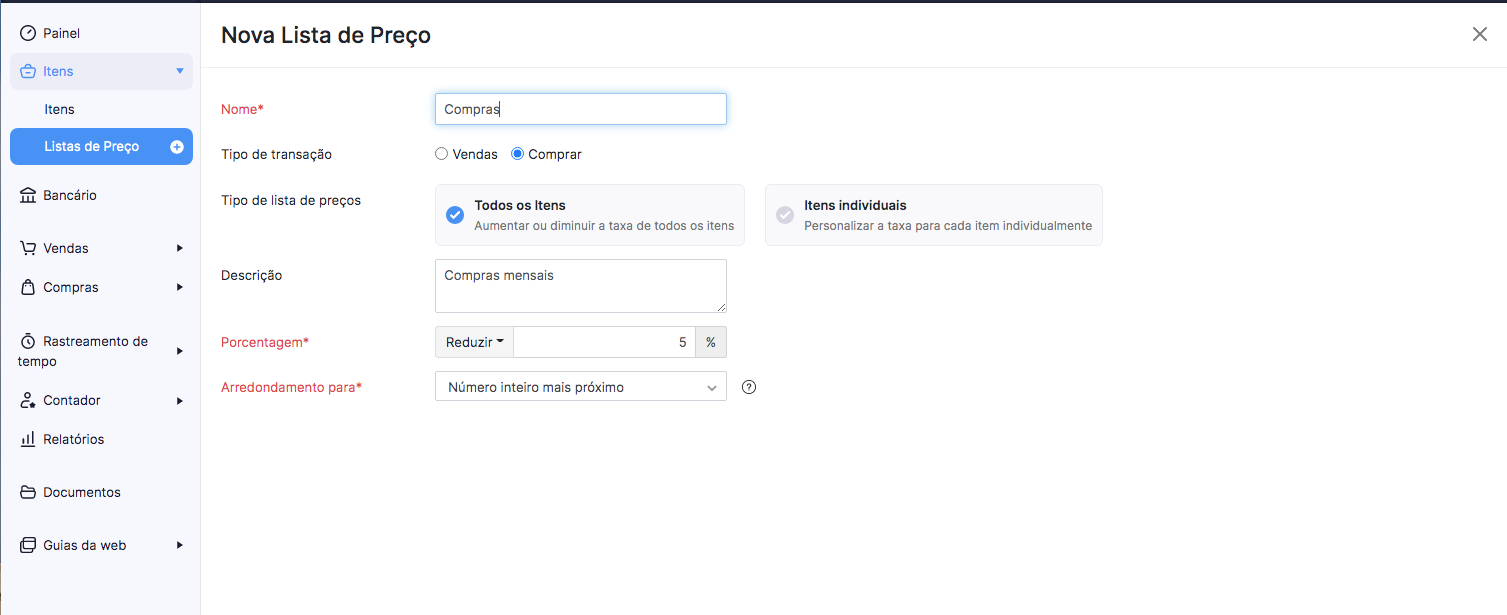The image size is (1507, 615).
Task: Choose the Todos os Itens price list type
Action: 590,215
